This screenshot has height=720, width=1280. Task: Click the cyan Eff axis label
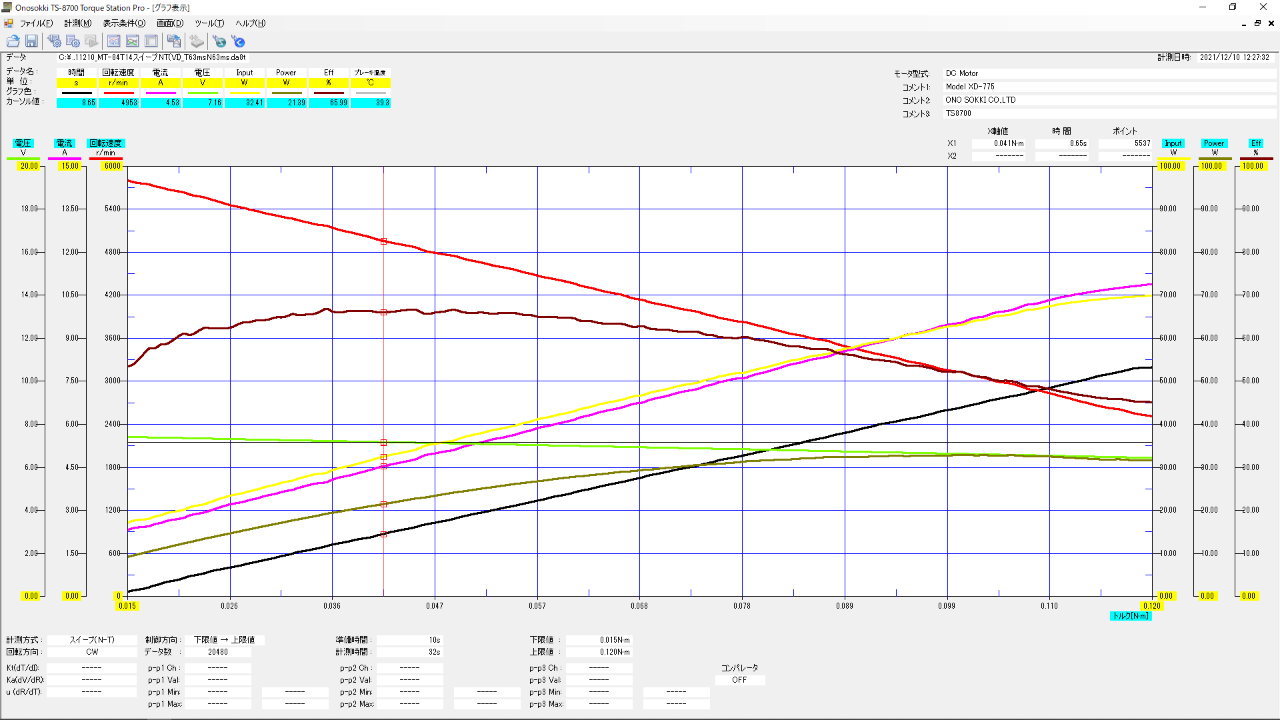pyautogui.click(x=1256, y=143)
